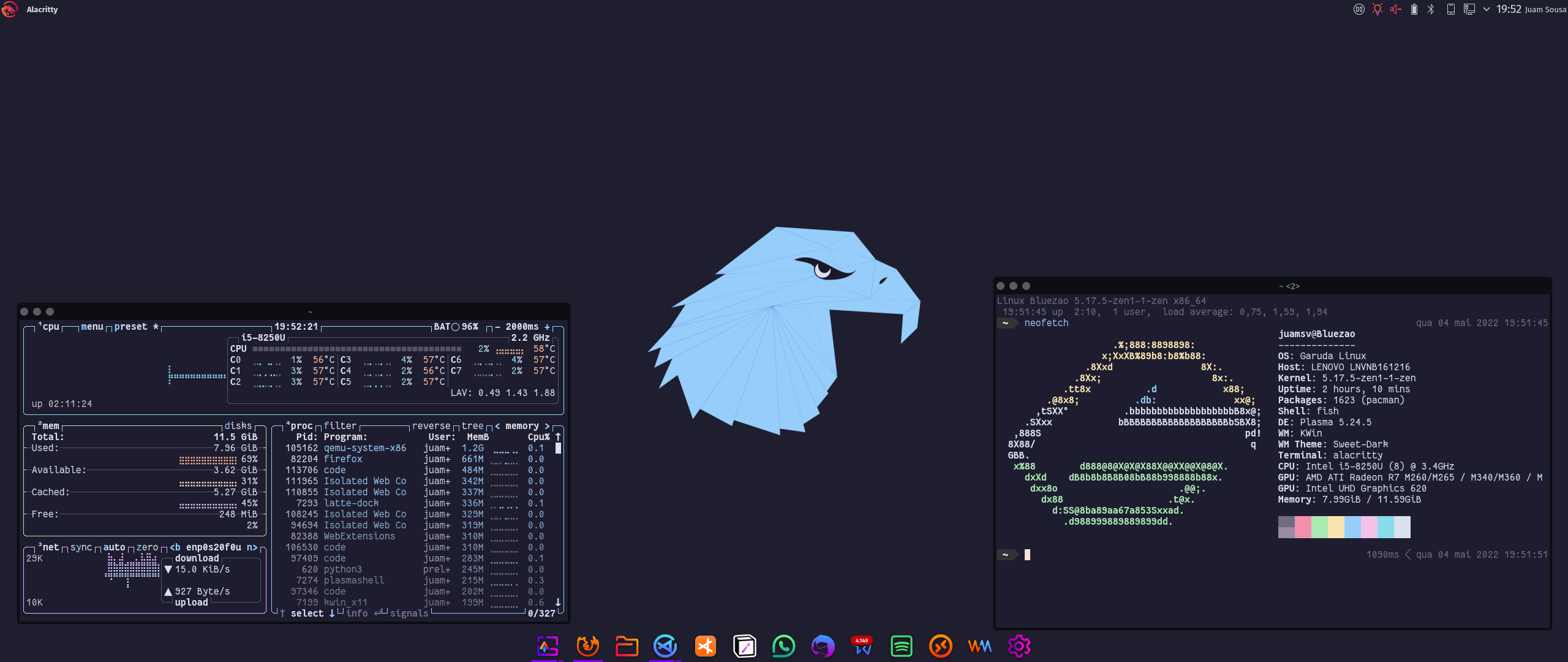The image size is (1568, 662).
Task: Click the pink neofetch color block
Action: click(x=1369, y=527)
